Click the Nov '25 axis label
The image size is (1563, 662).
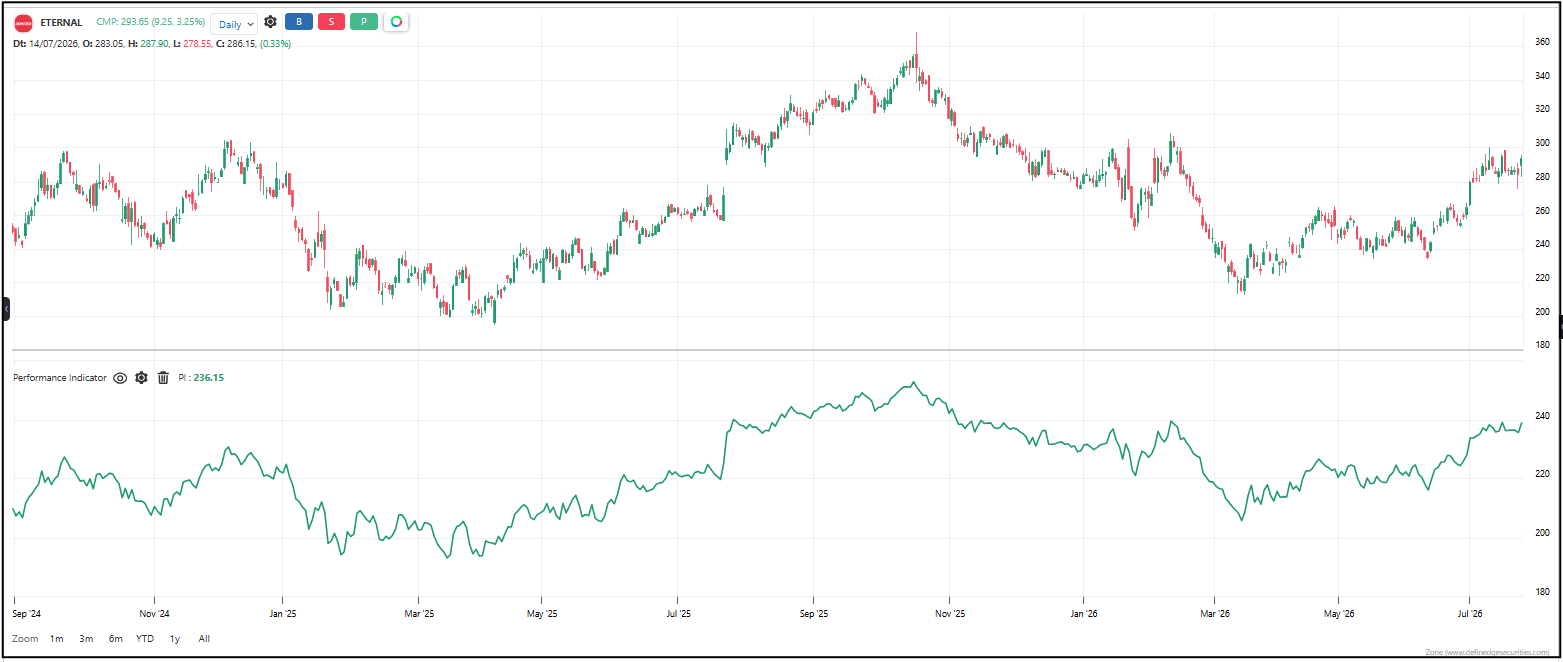(949, 613)
